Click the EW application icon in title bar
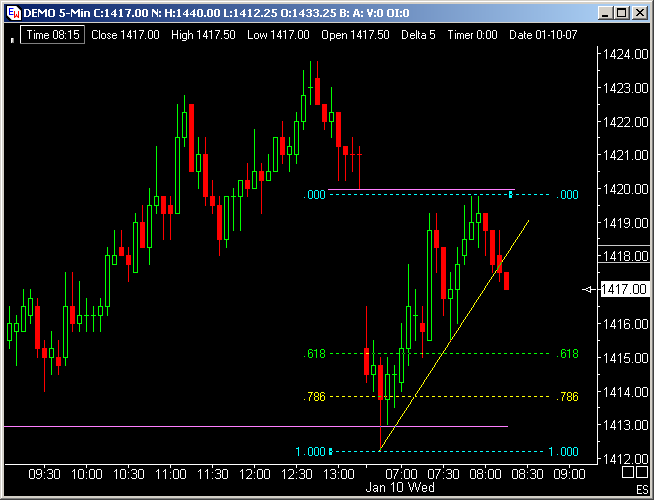The width and height of the screenshot is (654, 500). click(14, 13)
